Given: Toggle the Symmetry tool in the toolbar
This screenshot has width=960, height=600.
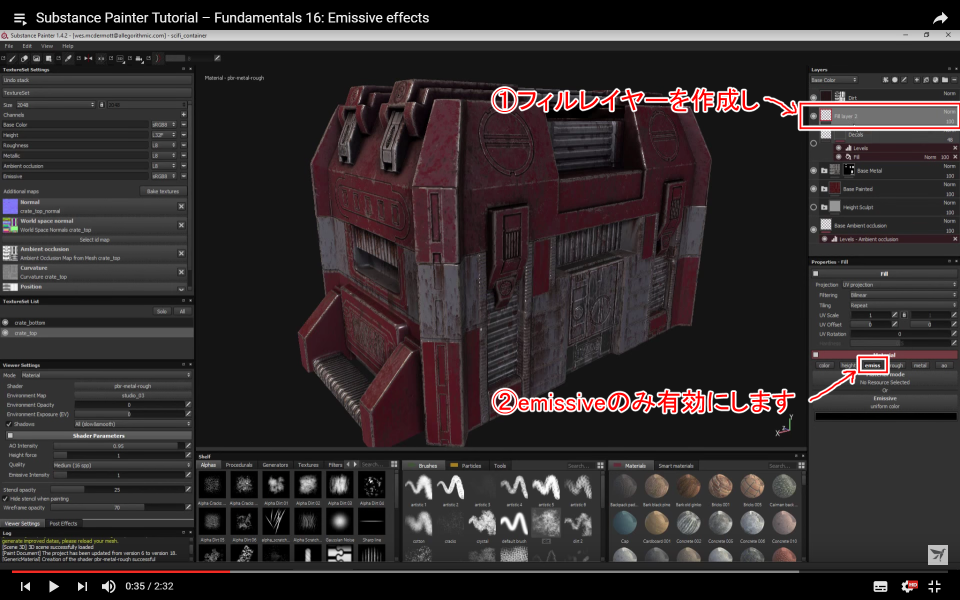Looking at the screenshot, I should (88, 58).
